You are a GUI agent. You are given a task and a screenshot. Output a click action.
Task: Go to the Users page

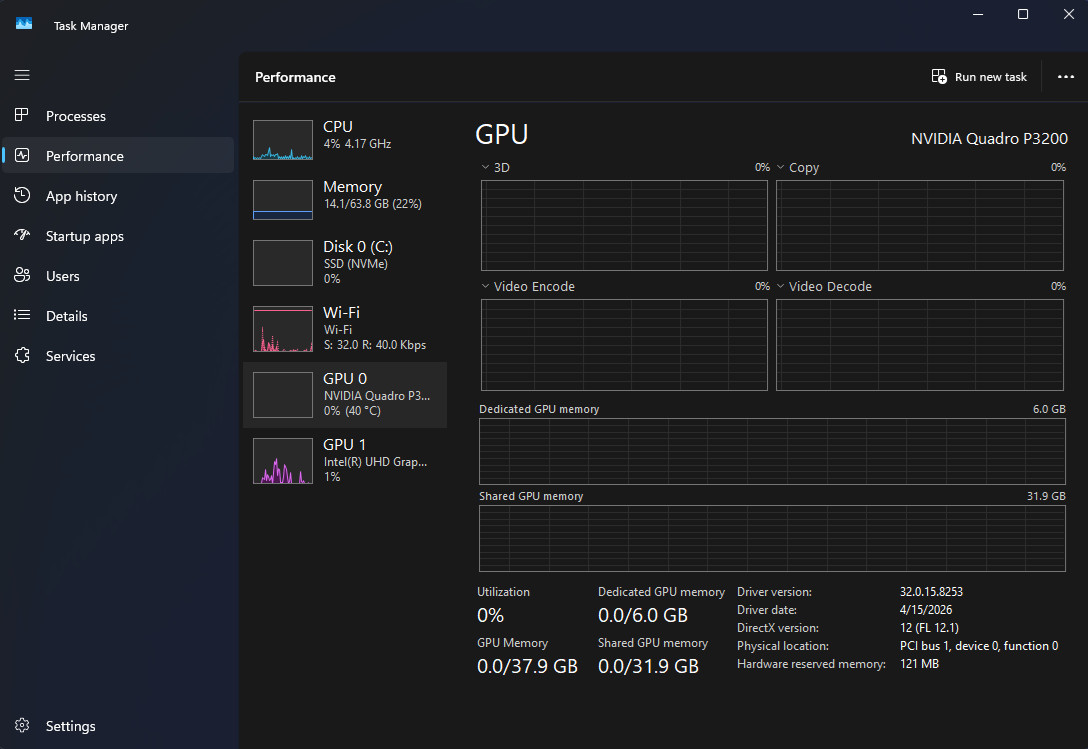pos(119,276)
